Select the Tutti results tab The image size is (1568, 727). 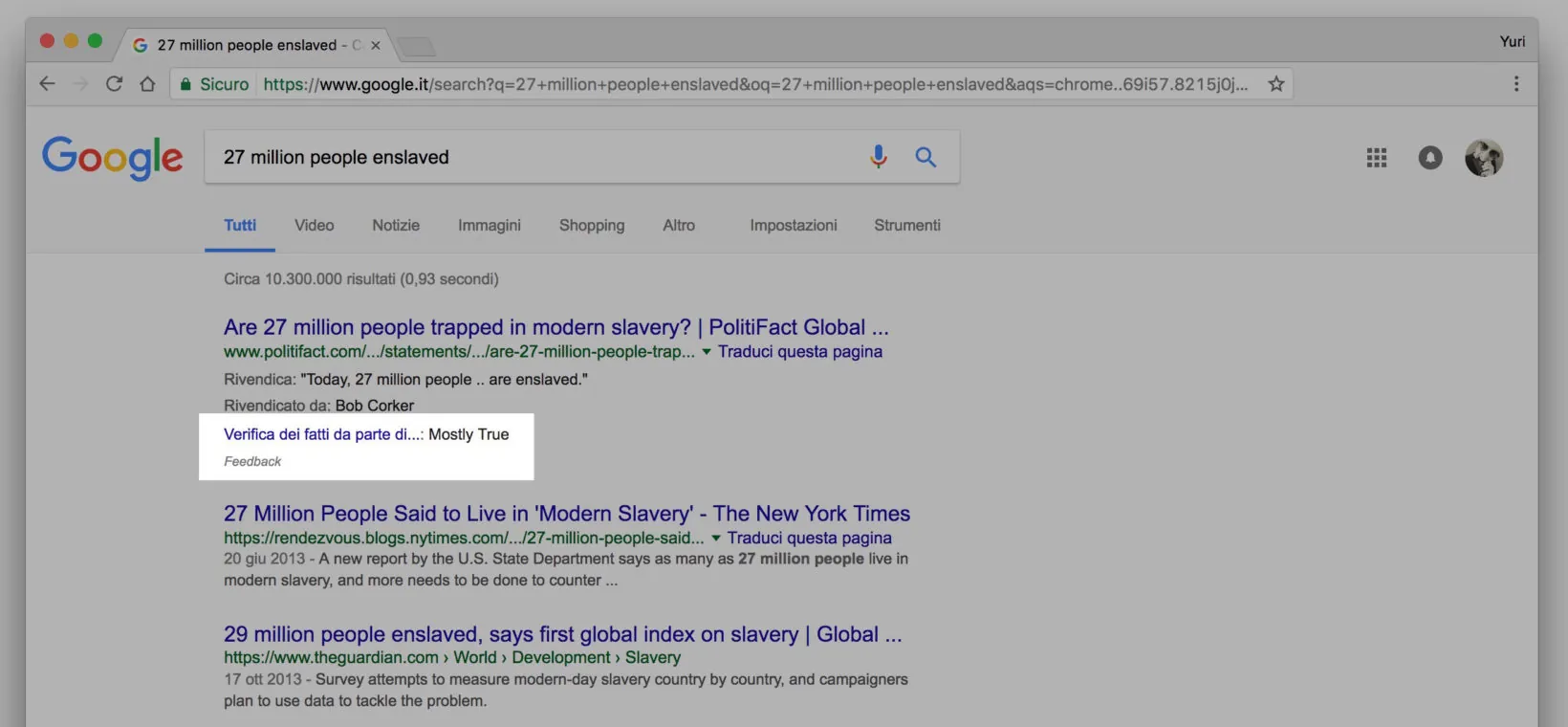[240, 226]
